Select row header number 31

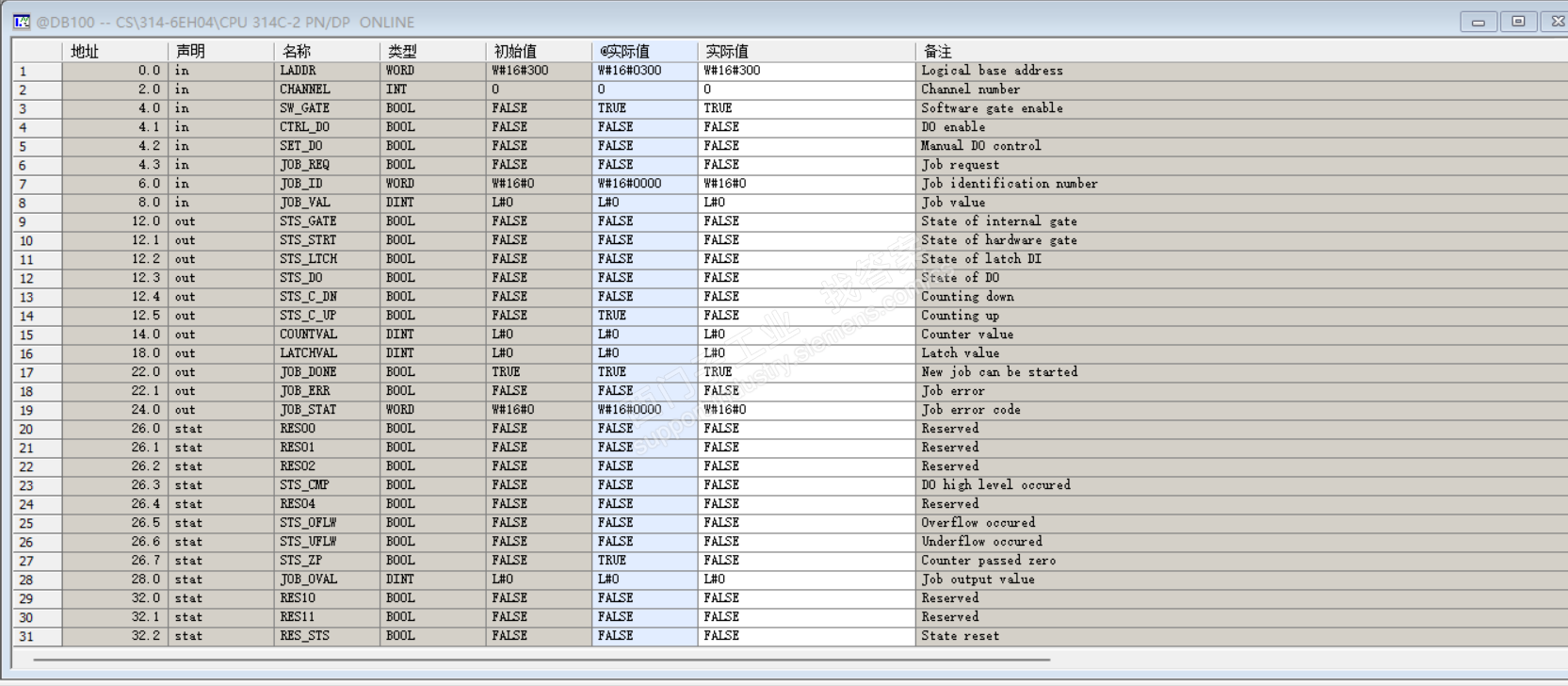pos(37,636)
